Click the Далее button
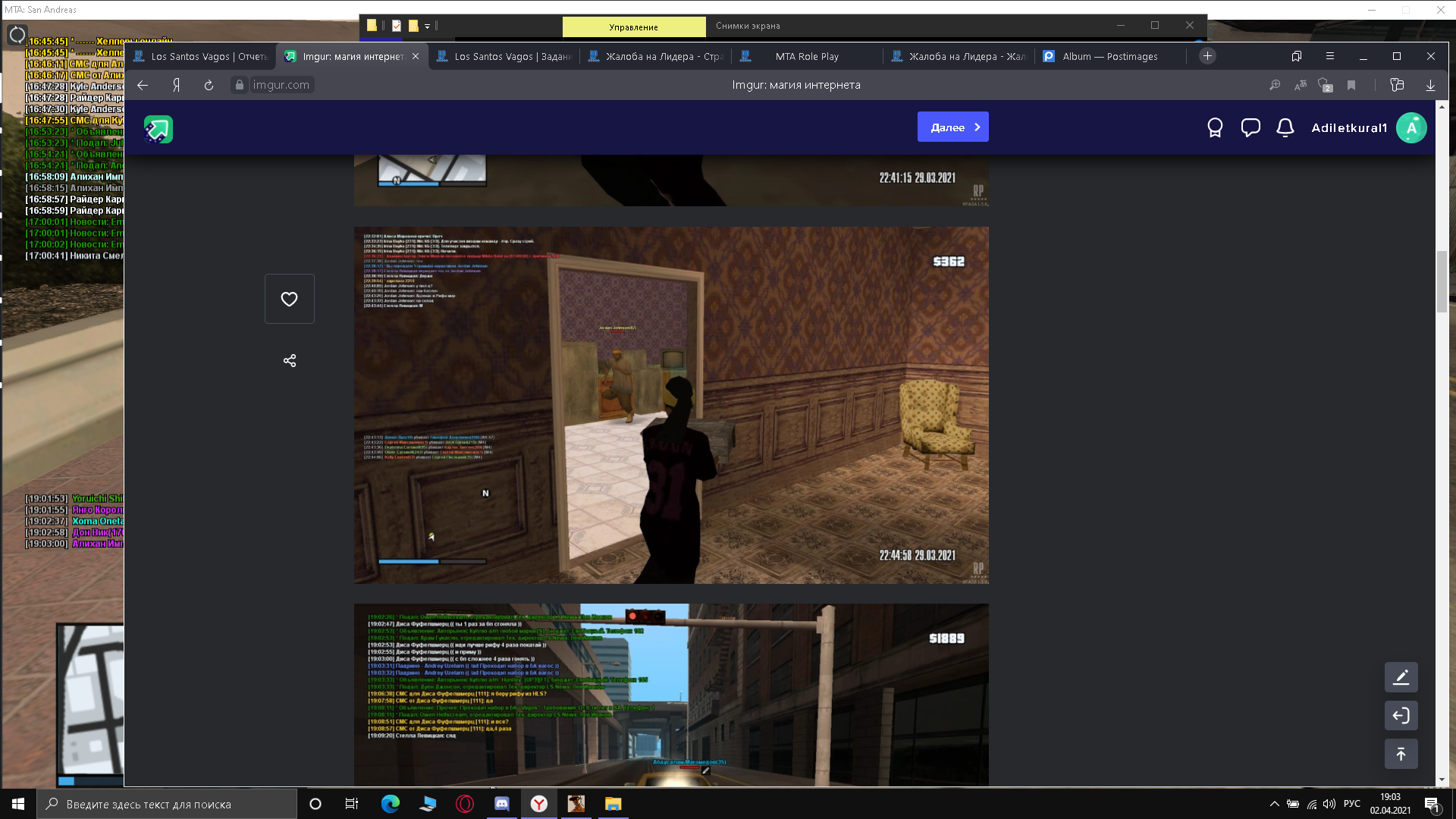The height and width of the screenshot is (819, 1456). tap(952, 127)
